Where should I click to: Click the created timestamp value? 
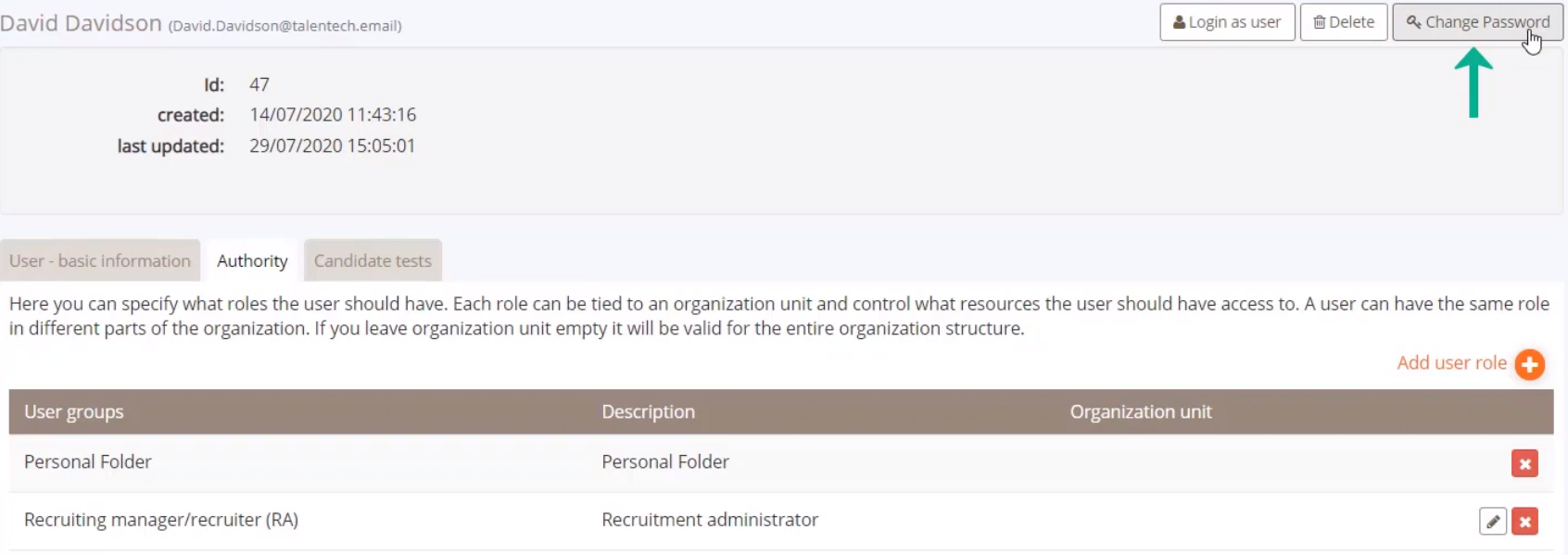coord(333,115)
